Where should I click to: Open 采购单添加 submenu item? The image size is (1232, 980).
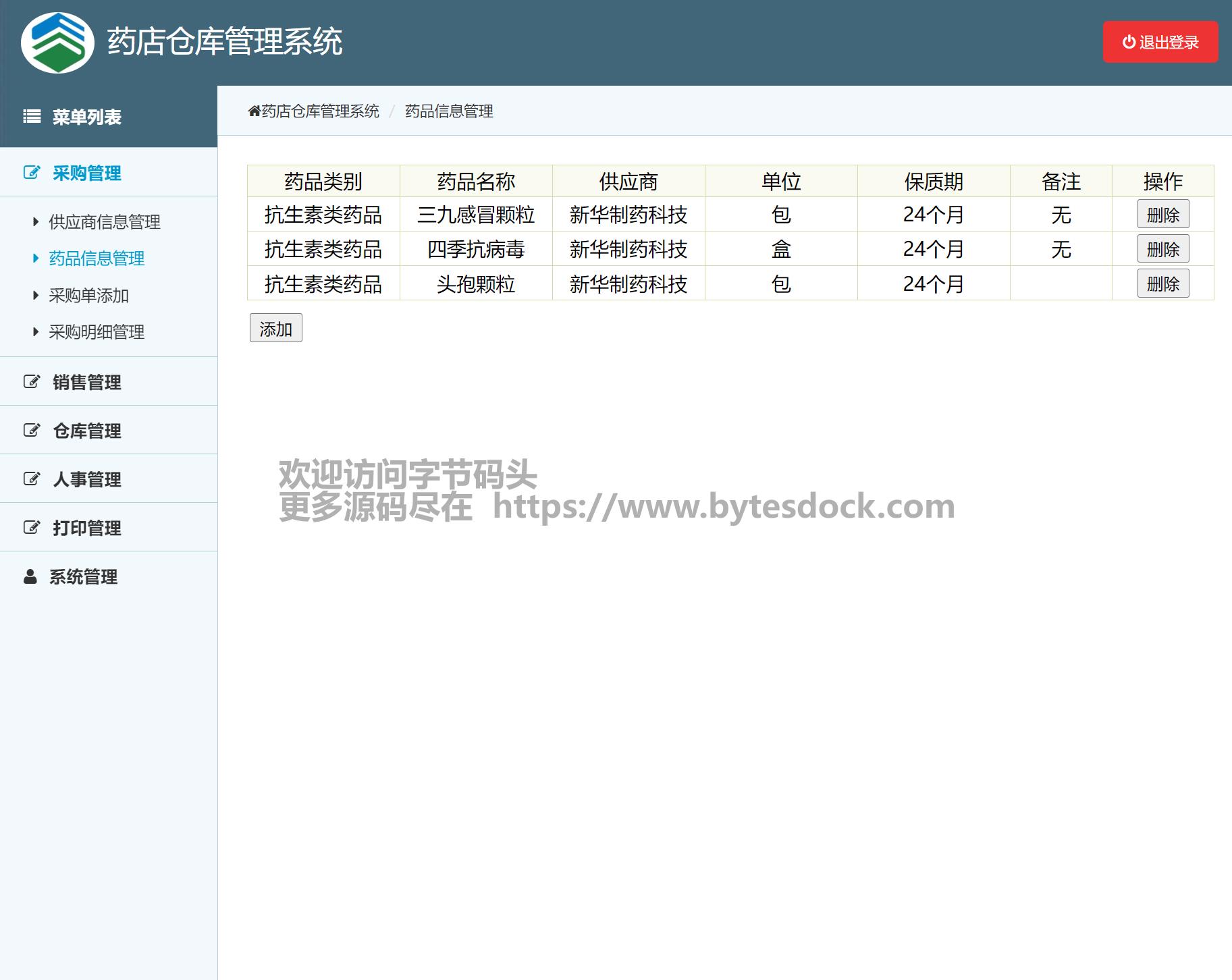[88, 296]
